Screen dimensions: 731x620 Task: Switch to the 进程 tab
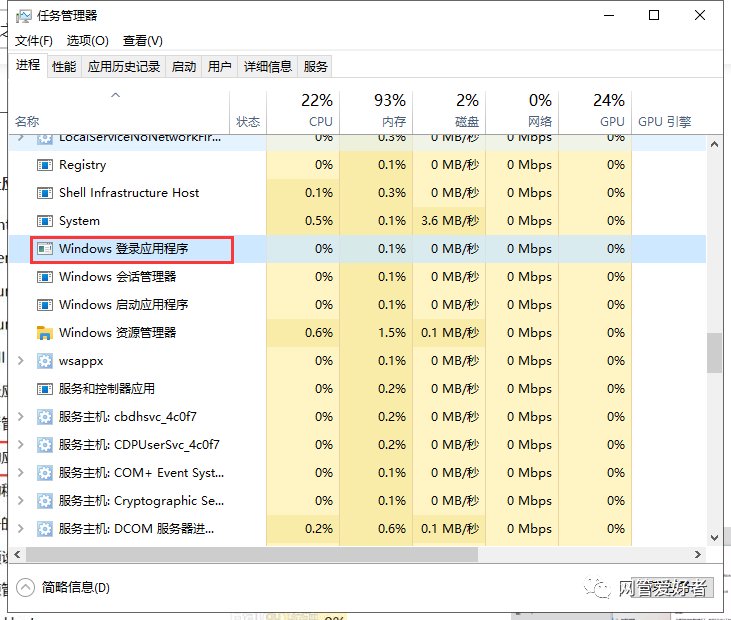tap(28, 65)
